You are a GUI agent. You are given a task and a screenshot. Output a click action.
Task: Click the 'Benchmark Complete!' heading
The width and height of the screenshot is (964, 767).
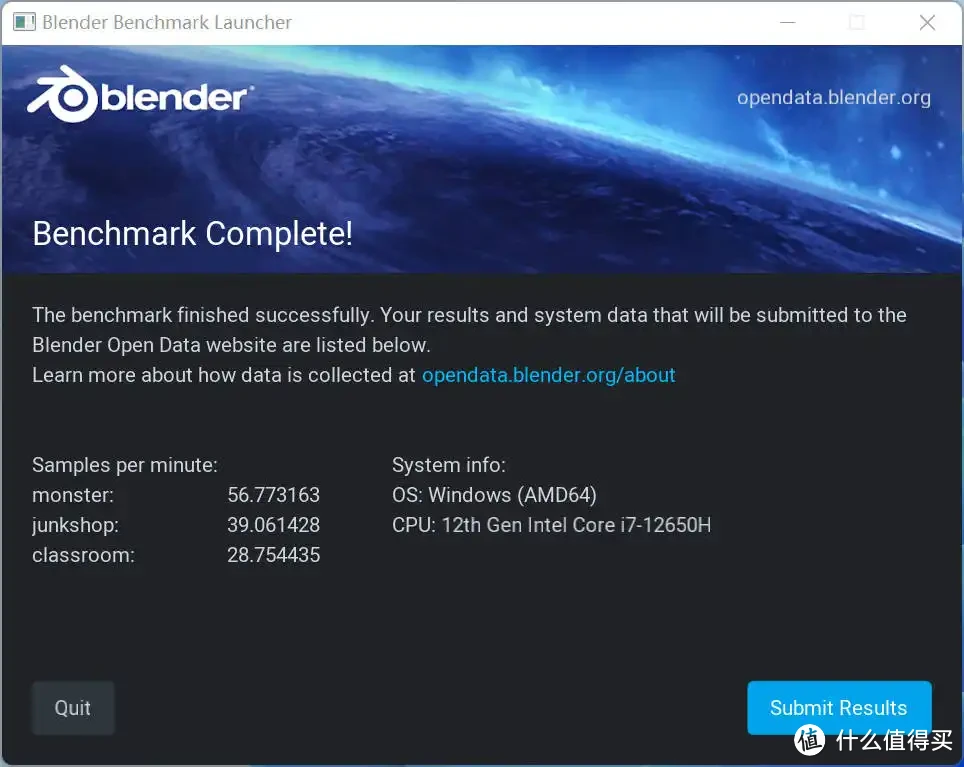pyautogui.click(x=192, y=234)
